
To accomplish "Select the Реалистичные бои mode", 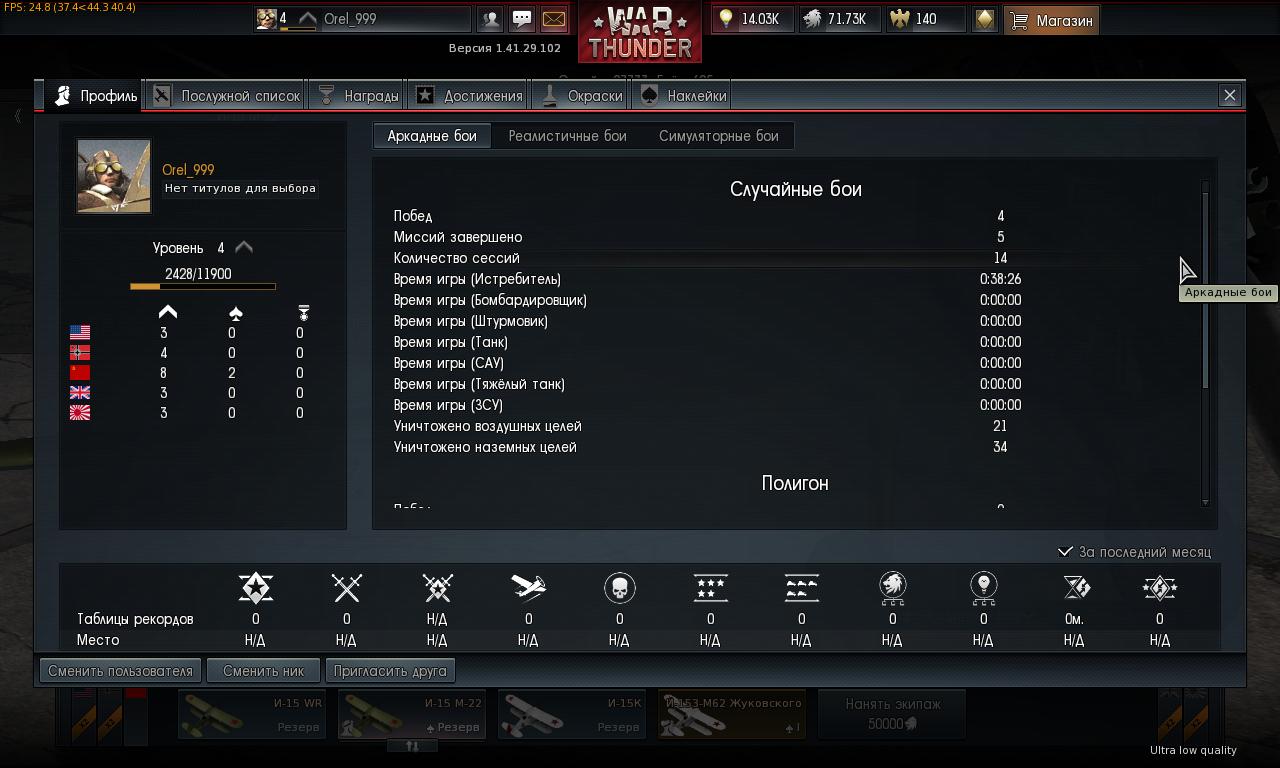I will pyautogui.click(x=567, y=136).
